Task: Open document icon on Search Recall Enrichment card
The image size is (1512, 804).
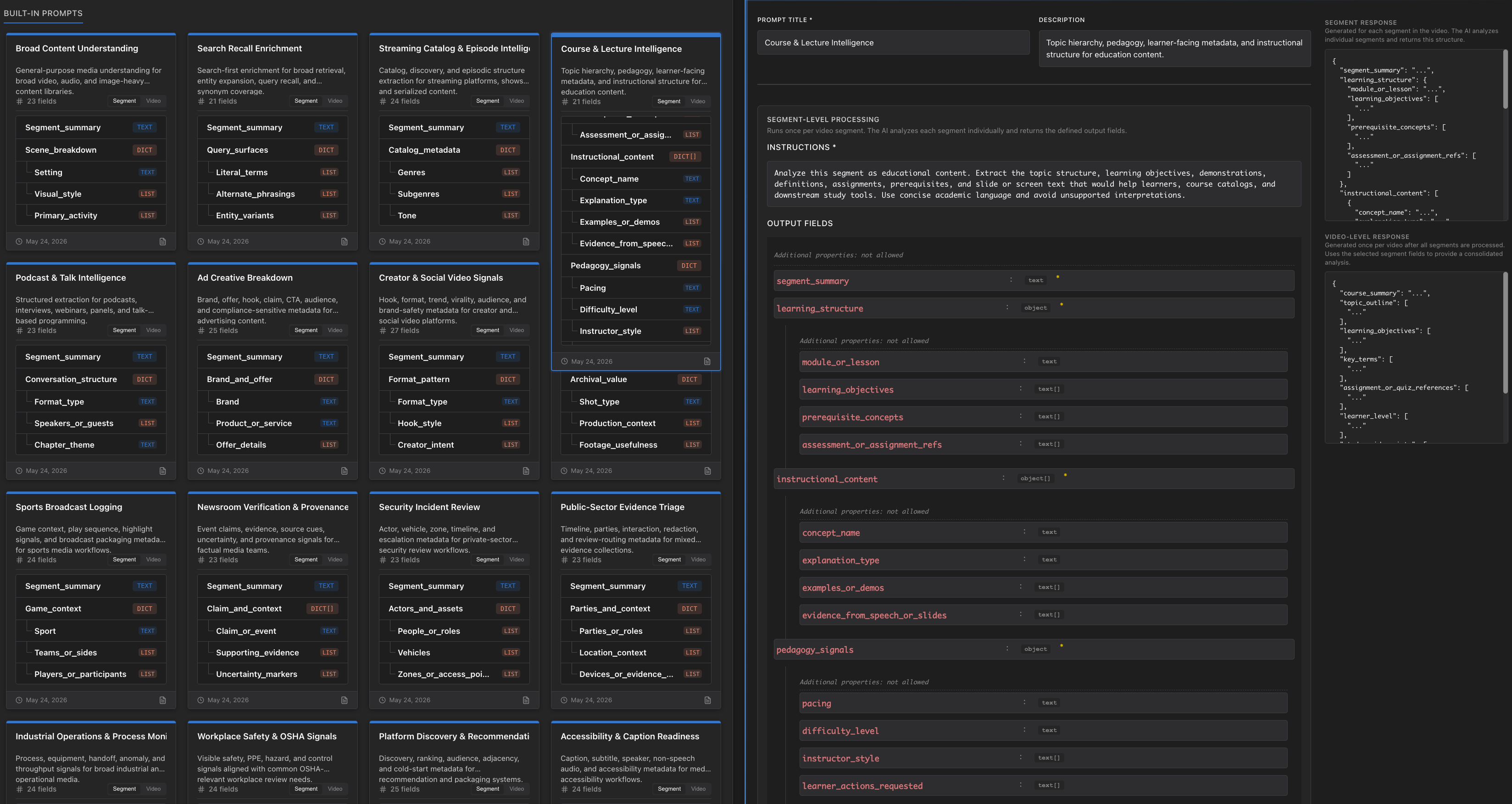Action: point(345,242)
